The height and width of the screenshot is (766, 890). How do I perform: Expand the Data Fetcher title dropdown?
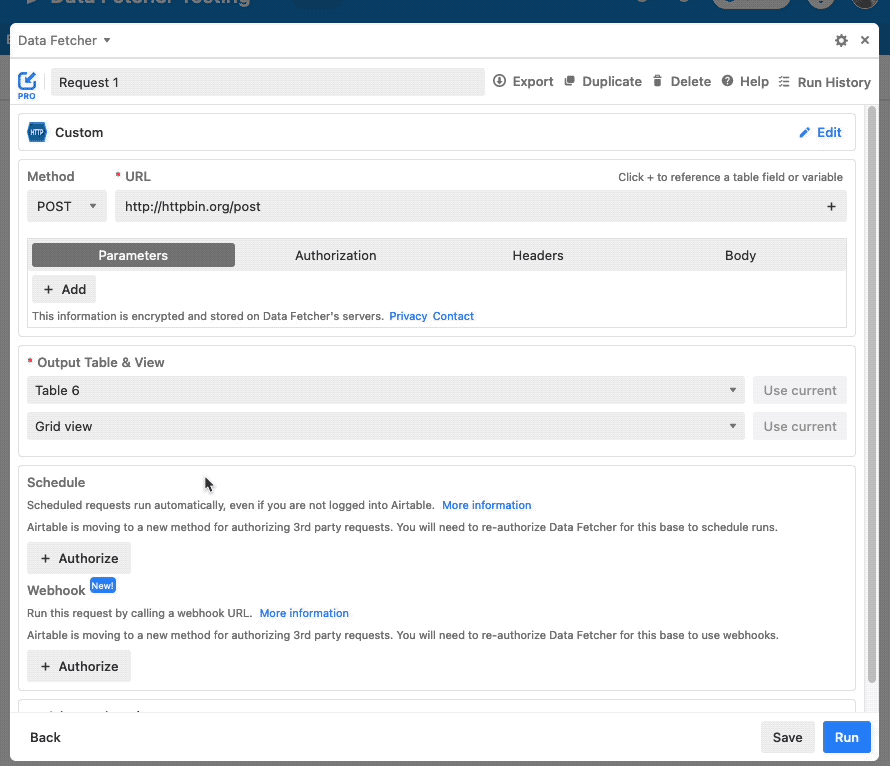107,40
